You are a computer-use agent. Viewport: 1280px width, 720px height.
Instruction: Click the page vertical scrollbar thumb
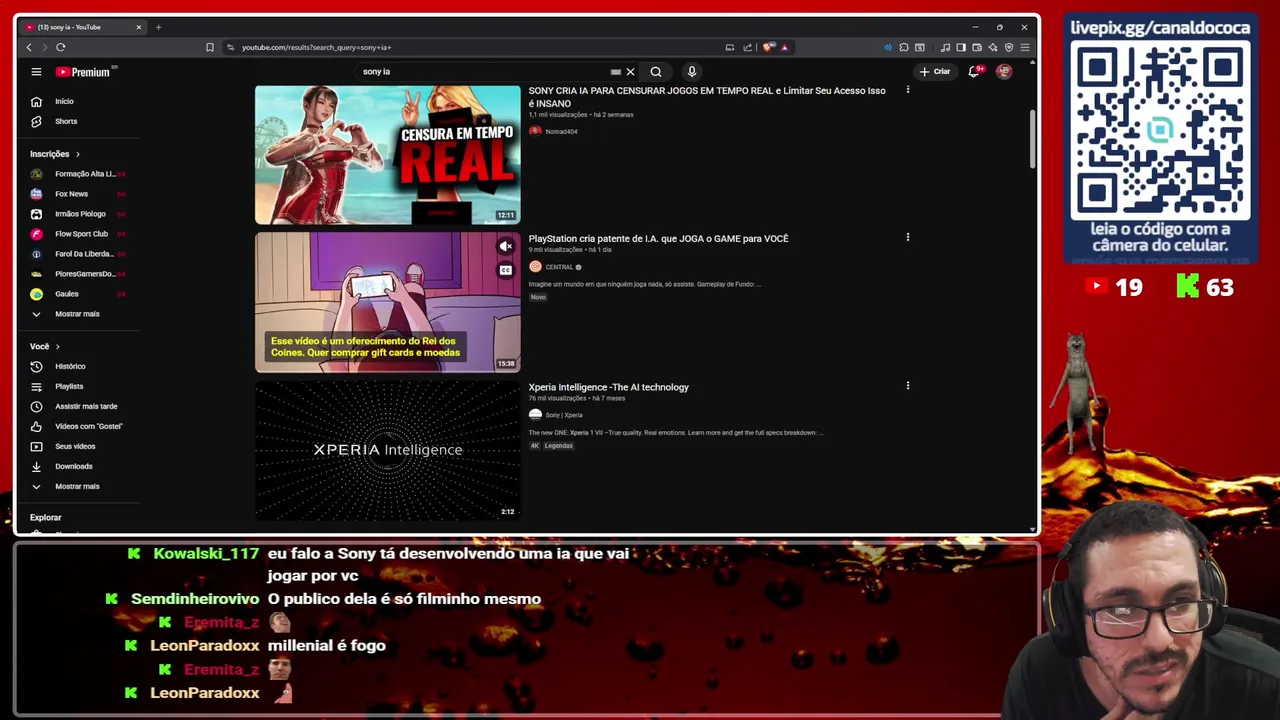tap(1033, 138)
